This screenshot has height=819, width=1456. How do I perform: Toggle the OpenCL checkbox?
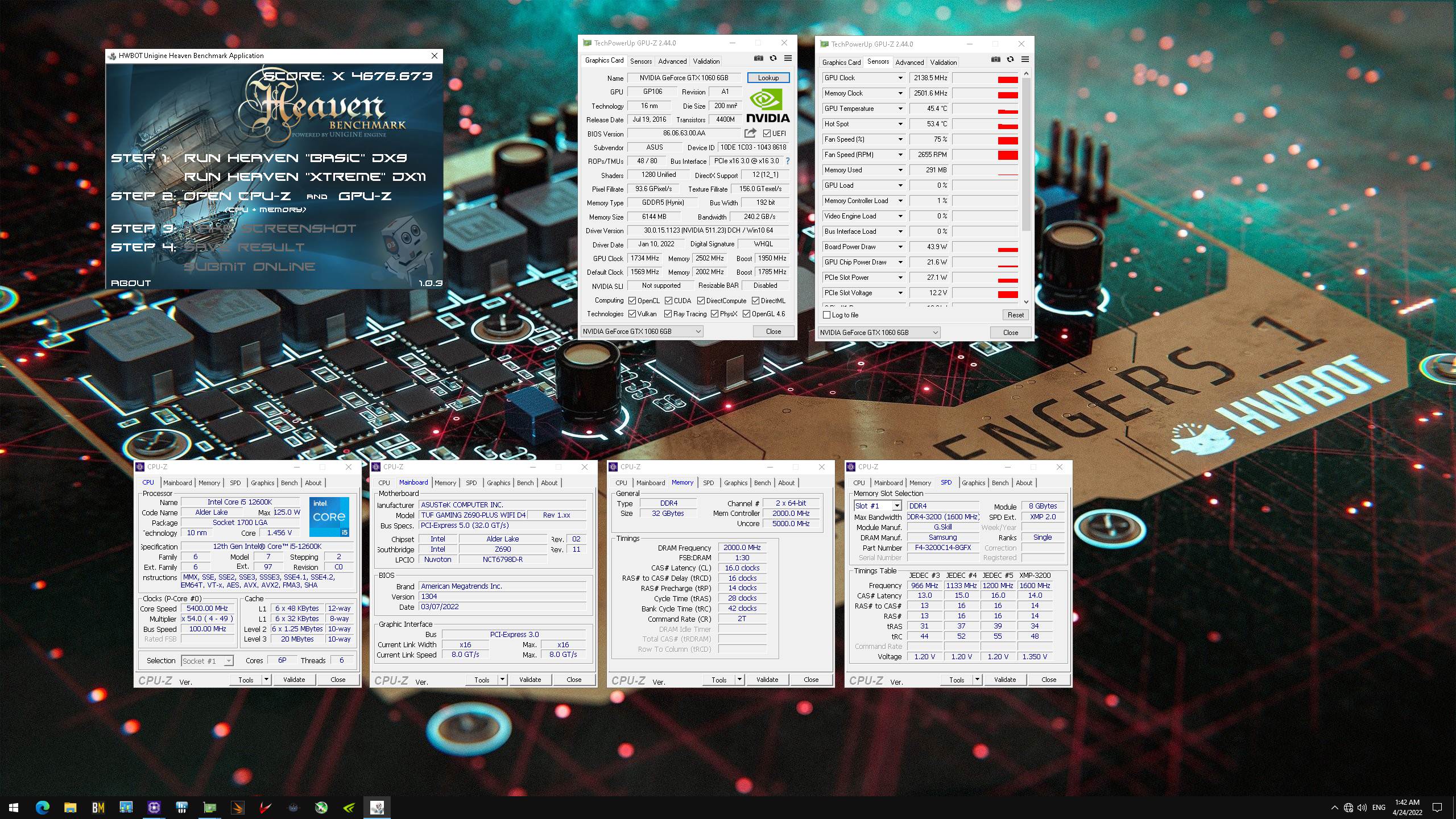632,301
